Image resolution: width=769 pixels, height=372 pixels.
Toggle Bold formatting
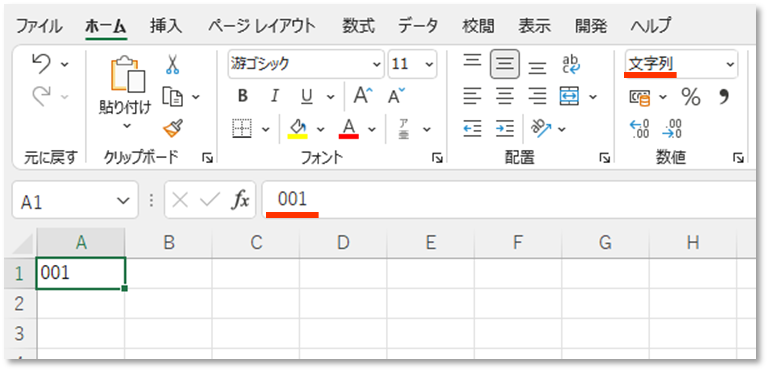tap(242, 96)
